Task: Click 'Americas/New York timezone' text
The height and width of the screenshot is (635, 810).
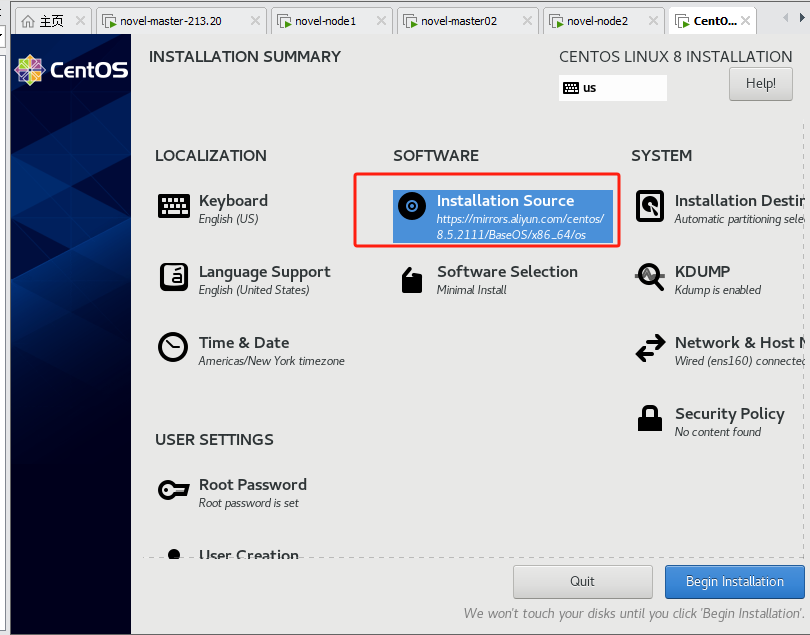Action: click(271, 361)
